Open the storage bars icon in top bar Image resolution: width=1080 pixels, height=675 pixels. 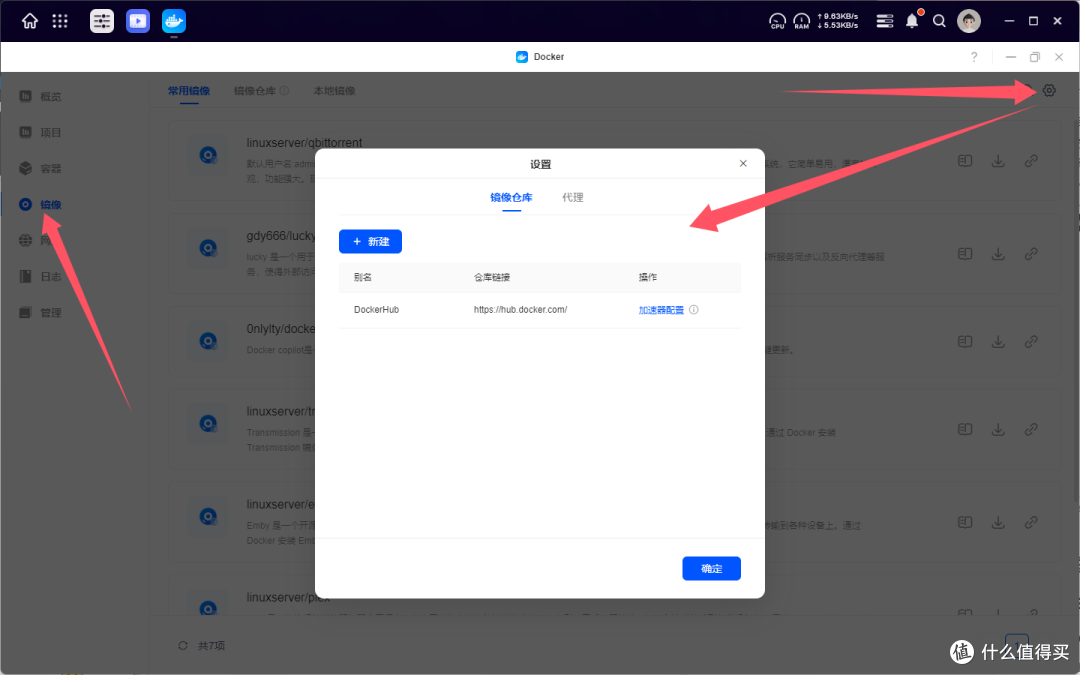(x=884, y=21)
